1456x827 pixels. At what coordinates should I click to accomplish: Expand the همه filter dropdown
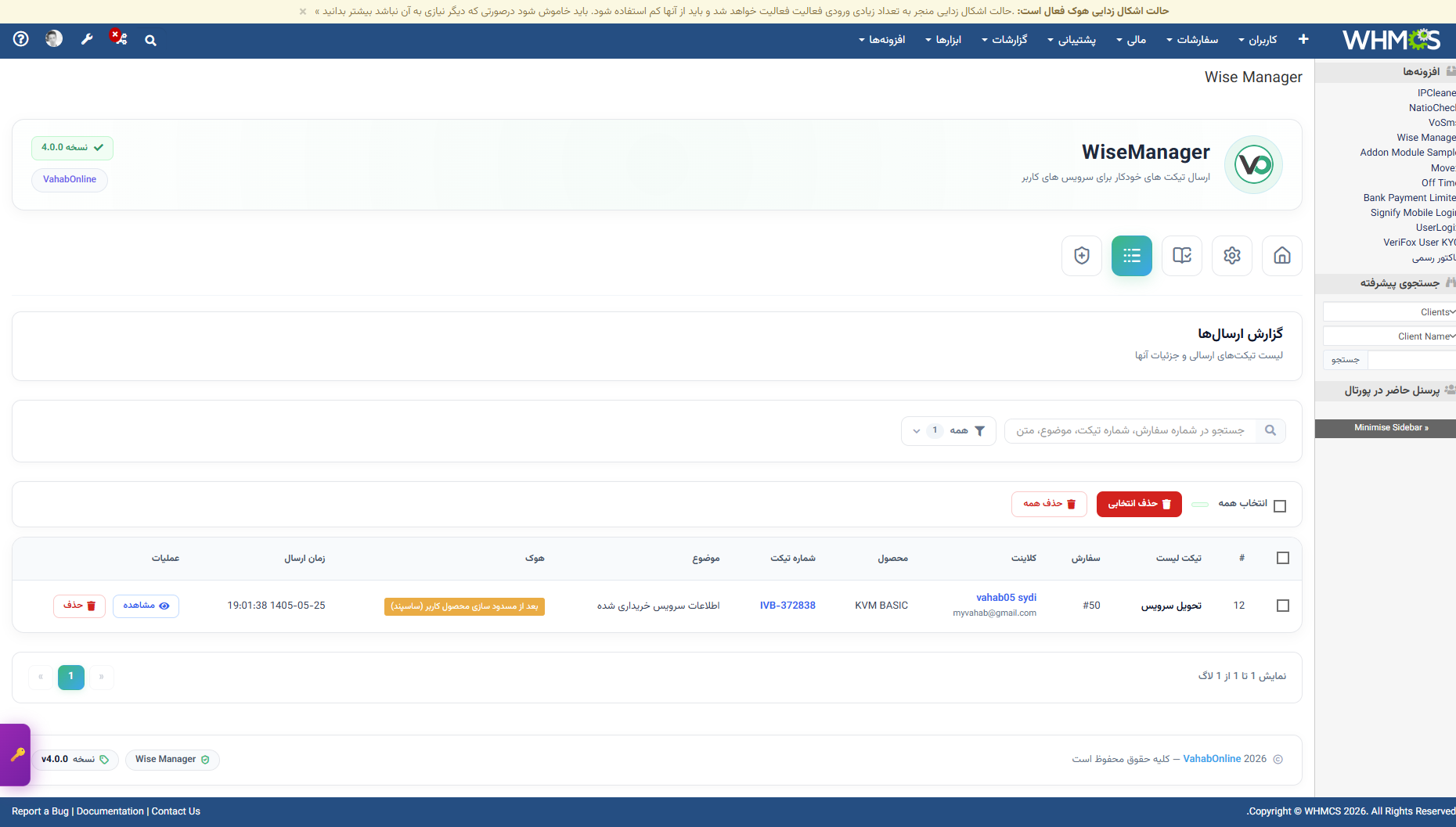(949, 431)
